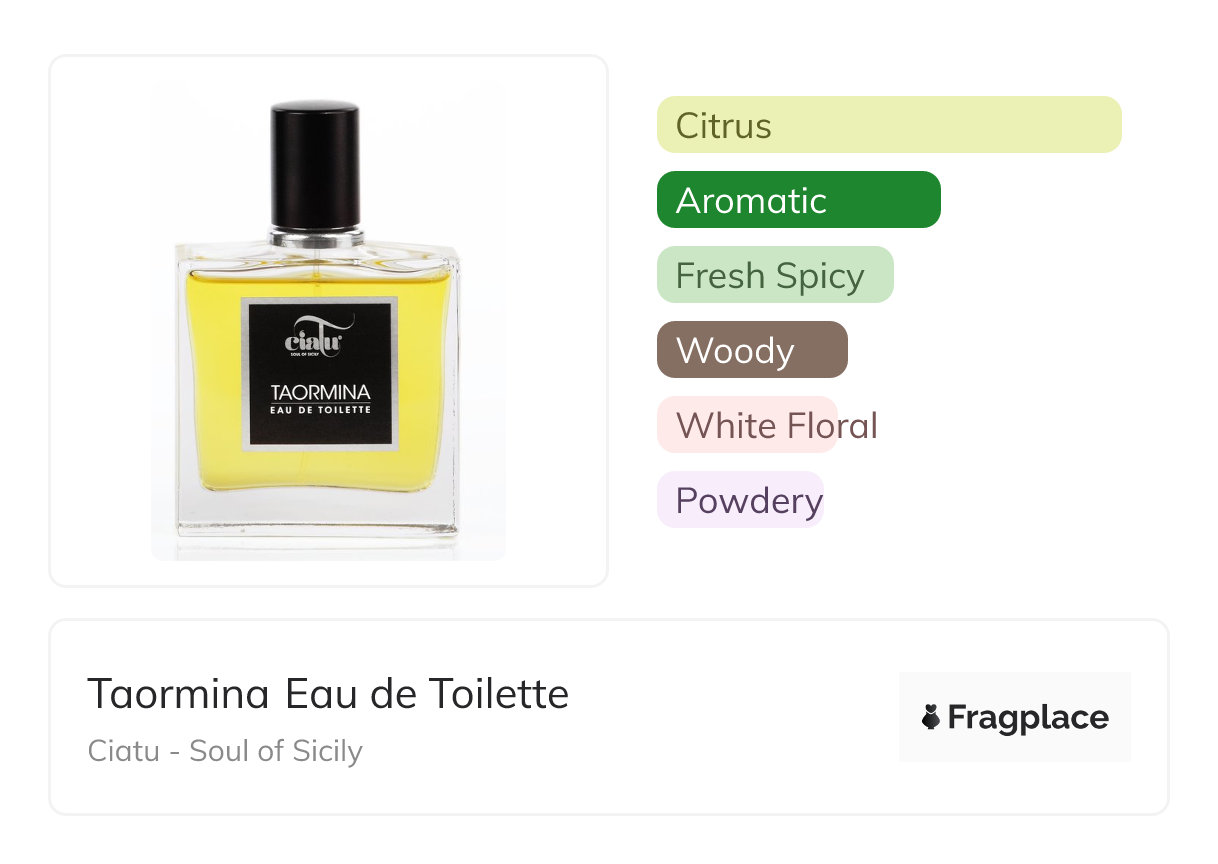Viewport: 1218px width, 864px height.
Task: Click the EAU DE TOILETTE label text
Action: (x=320, y=410)
